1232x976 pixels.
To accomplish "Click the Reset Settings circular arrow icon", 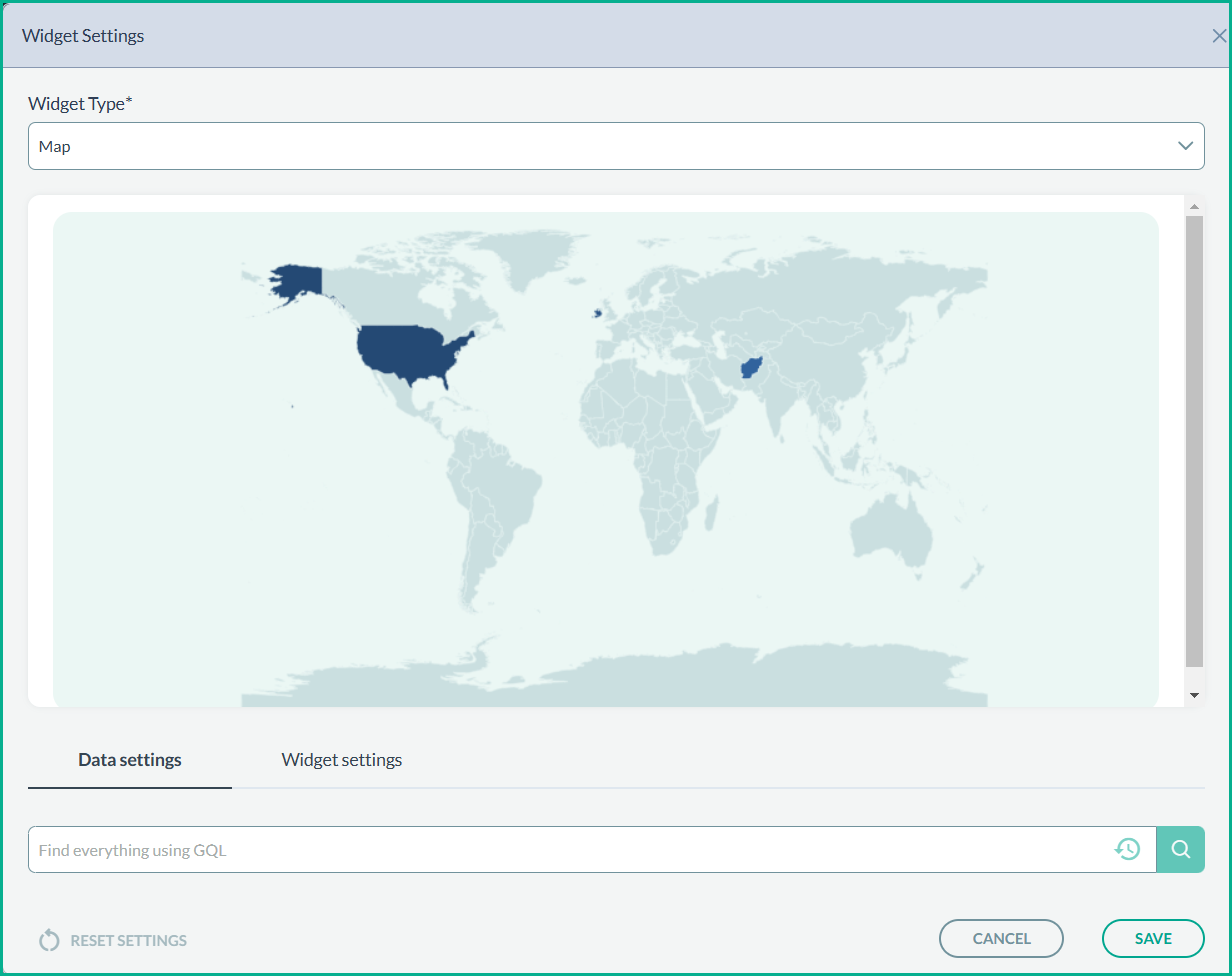I will tap(49, 940).
